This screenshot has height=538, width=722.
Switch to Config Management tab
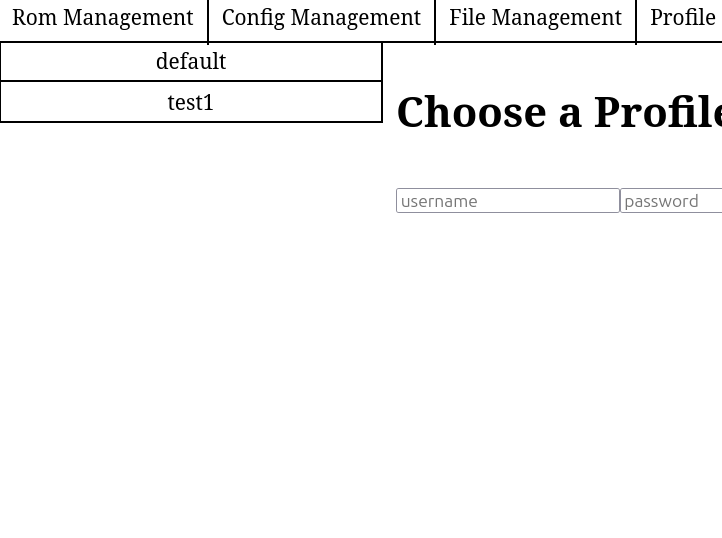[321, 19]
